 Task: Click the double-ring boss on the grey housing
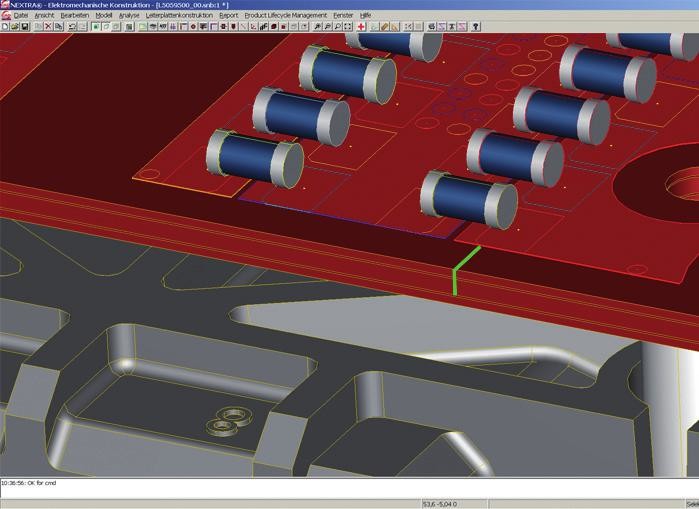tap(228, 422)
